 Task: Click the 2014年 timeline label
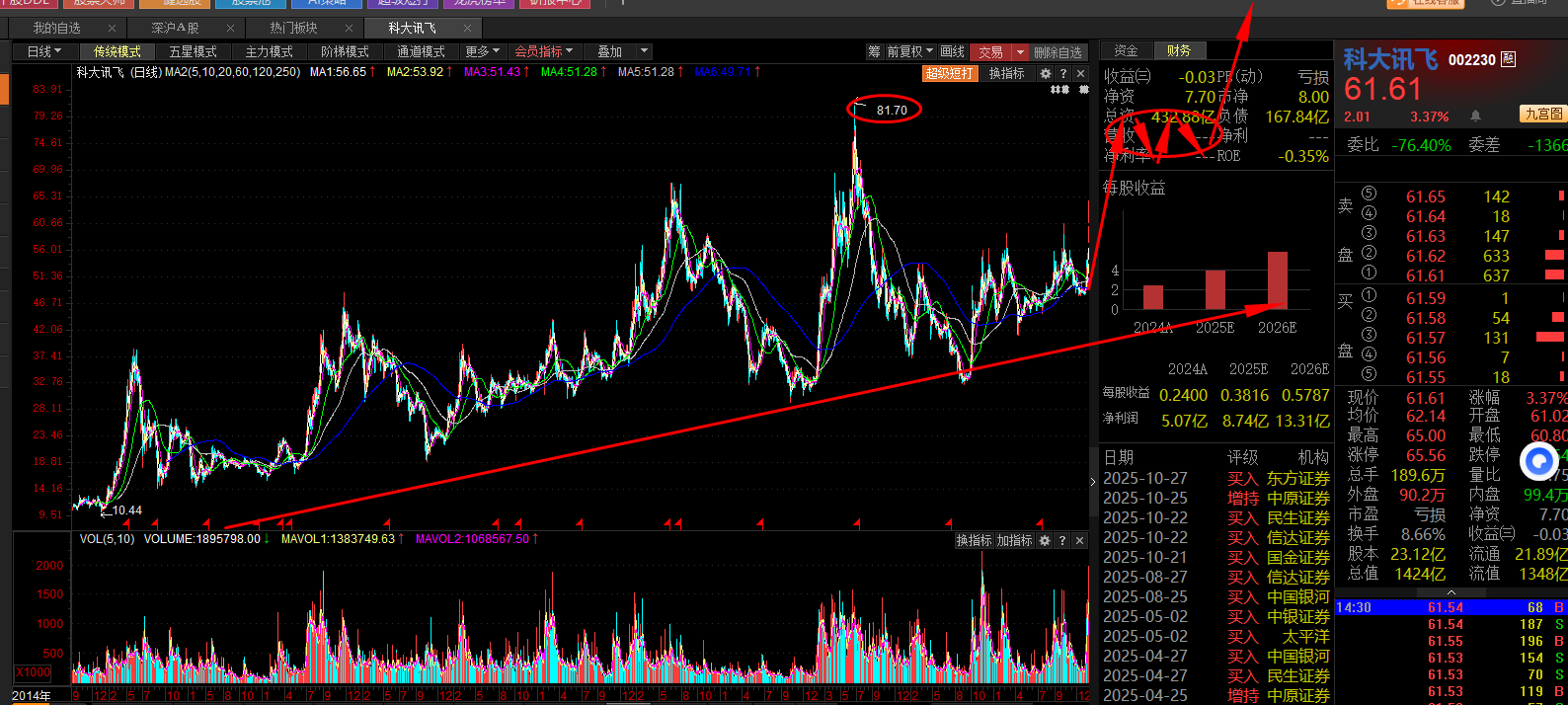pos(31,696)
